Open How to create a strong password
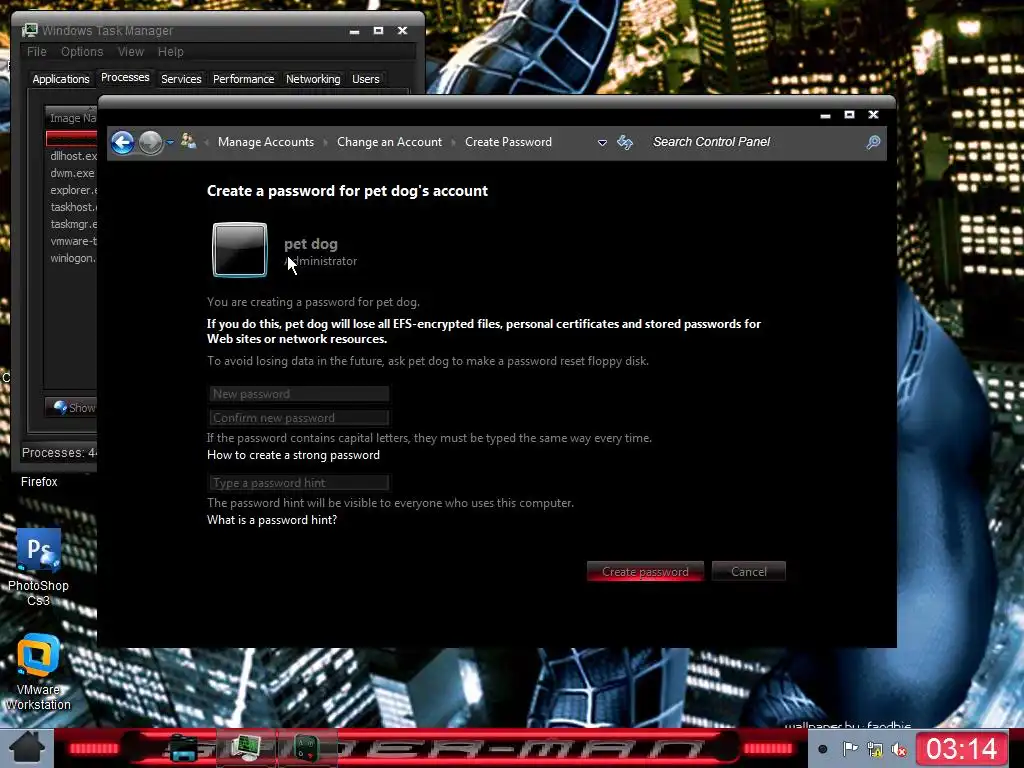The height and width of the screenshot is (768, 1024). pyautogui.click(x=293, y=455)
